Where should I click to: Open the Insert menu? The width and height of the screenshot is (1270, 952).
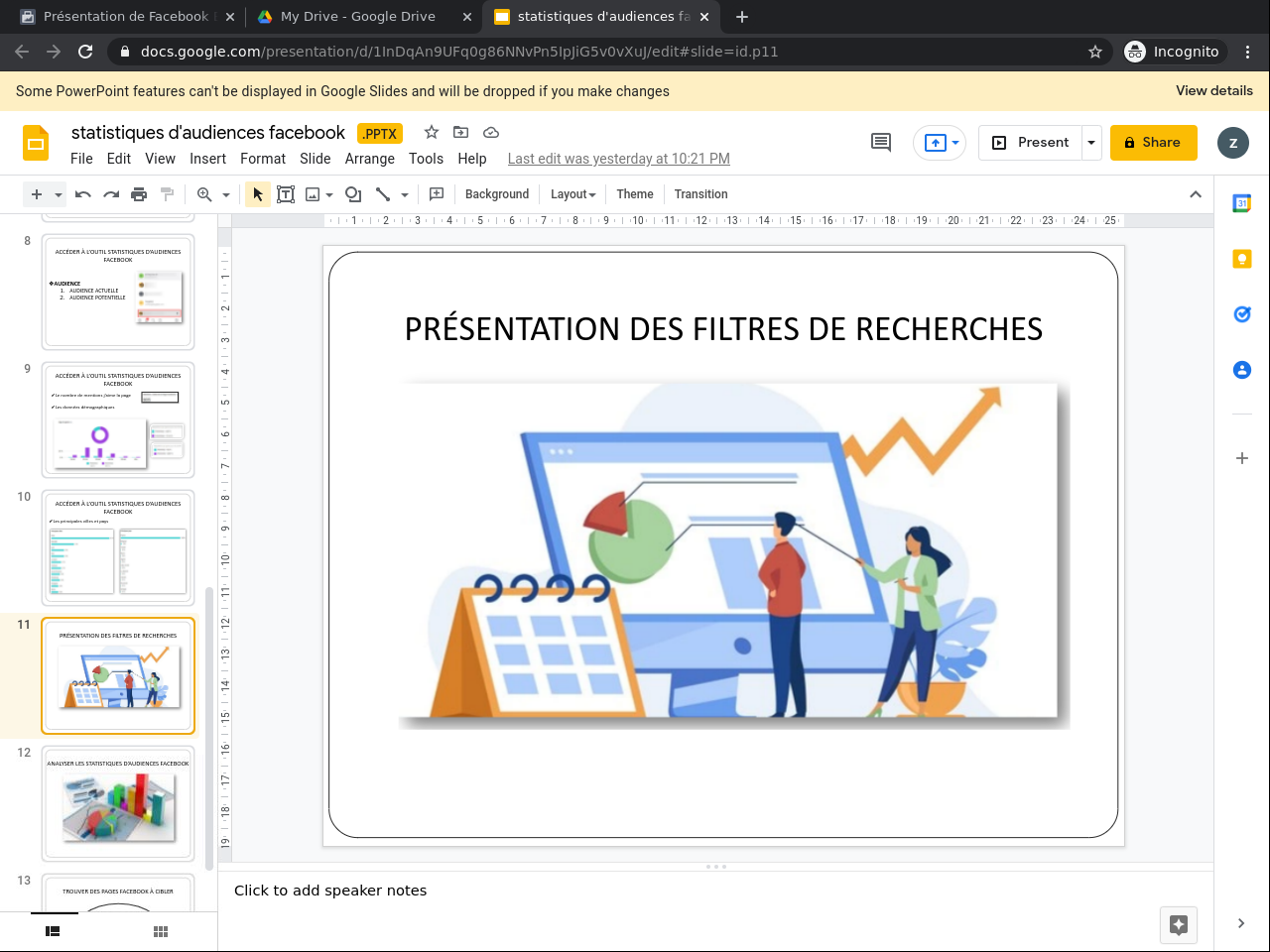[207, 159]
